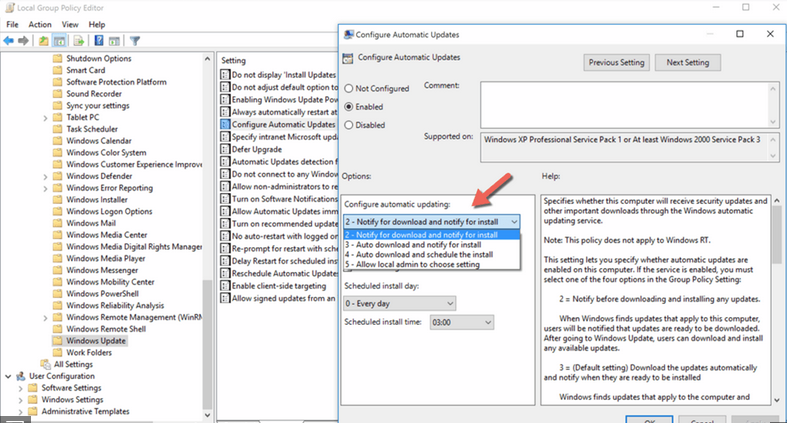Select 'Windows Media Player' in the tree
Viewport: 787px width, 423px height.
tap(106, 258)
